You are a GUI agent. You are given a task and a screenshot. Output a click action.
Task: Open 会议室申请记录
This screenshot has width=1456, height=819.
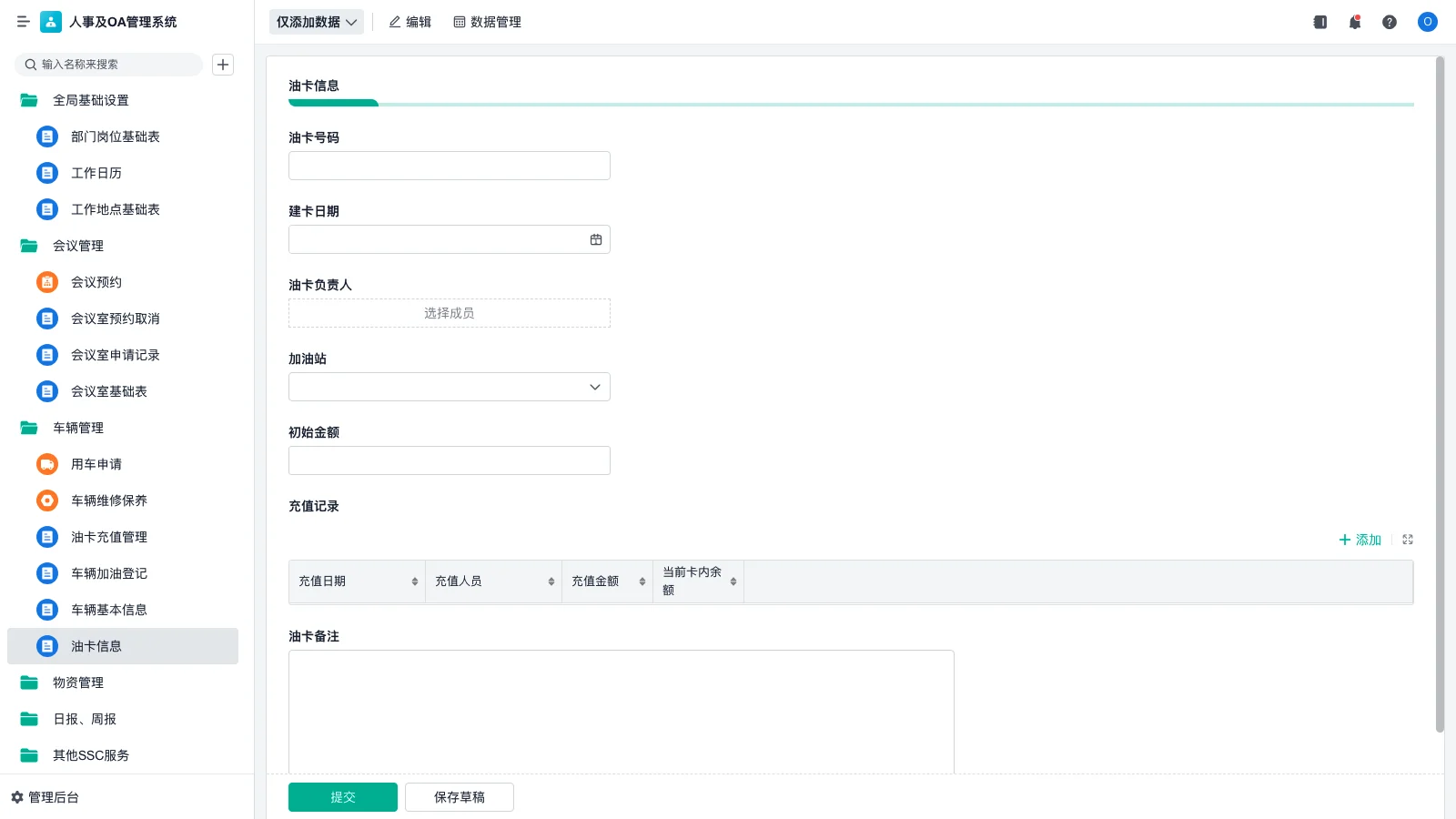[123, 355]
